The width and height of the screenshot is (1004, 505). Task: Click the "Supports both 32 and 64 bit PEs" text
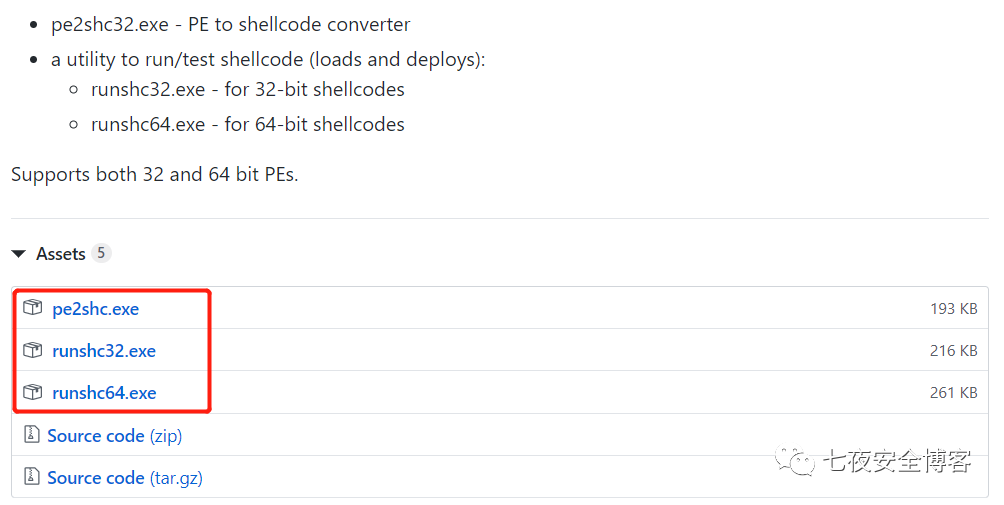pos(155,175)
